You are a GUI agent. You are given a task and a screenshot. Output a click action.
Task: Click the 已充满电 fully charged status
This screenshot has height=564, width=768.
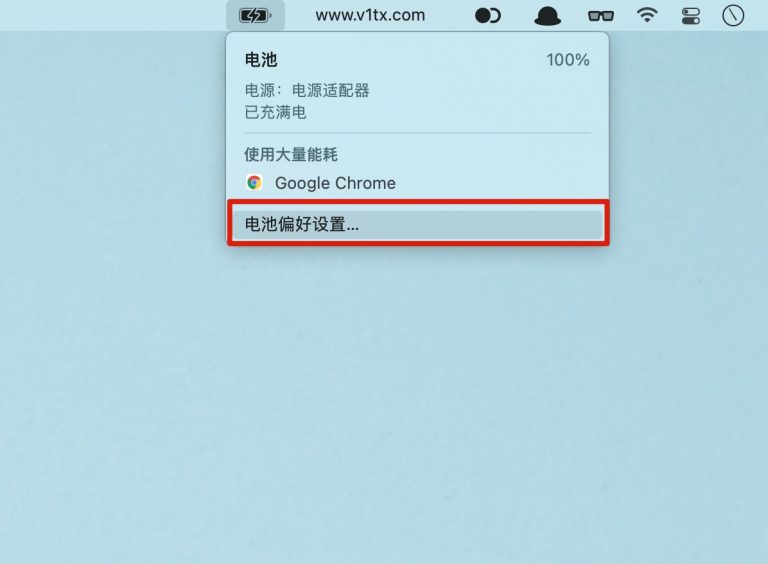275,112
